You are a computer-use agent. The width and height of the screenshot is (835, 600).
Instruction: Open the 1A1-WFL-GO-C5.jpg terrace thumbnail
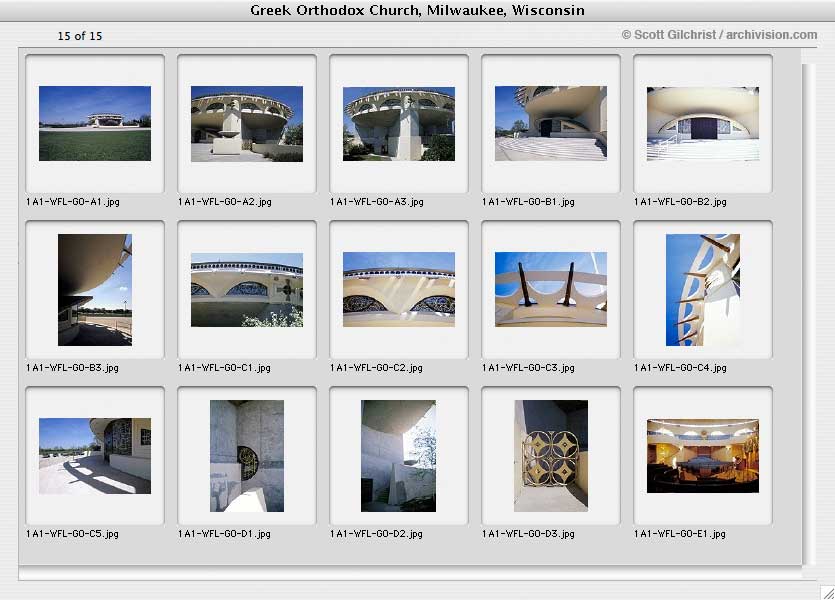(x=95, y=456)
